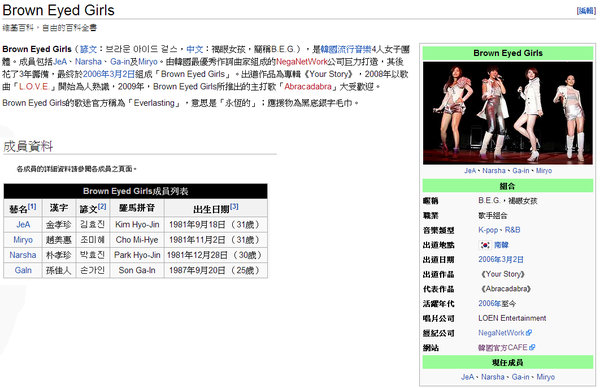Click the red Abracadabra link in the intro

coord(308,86)
